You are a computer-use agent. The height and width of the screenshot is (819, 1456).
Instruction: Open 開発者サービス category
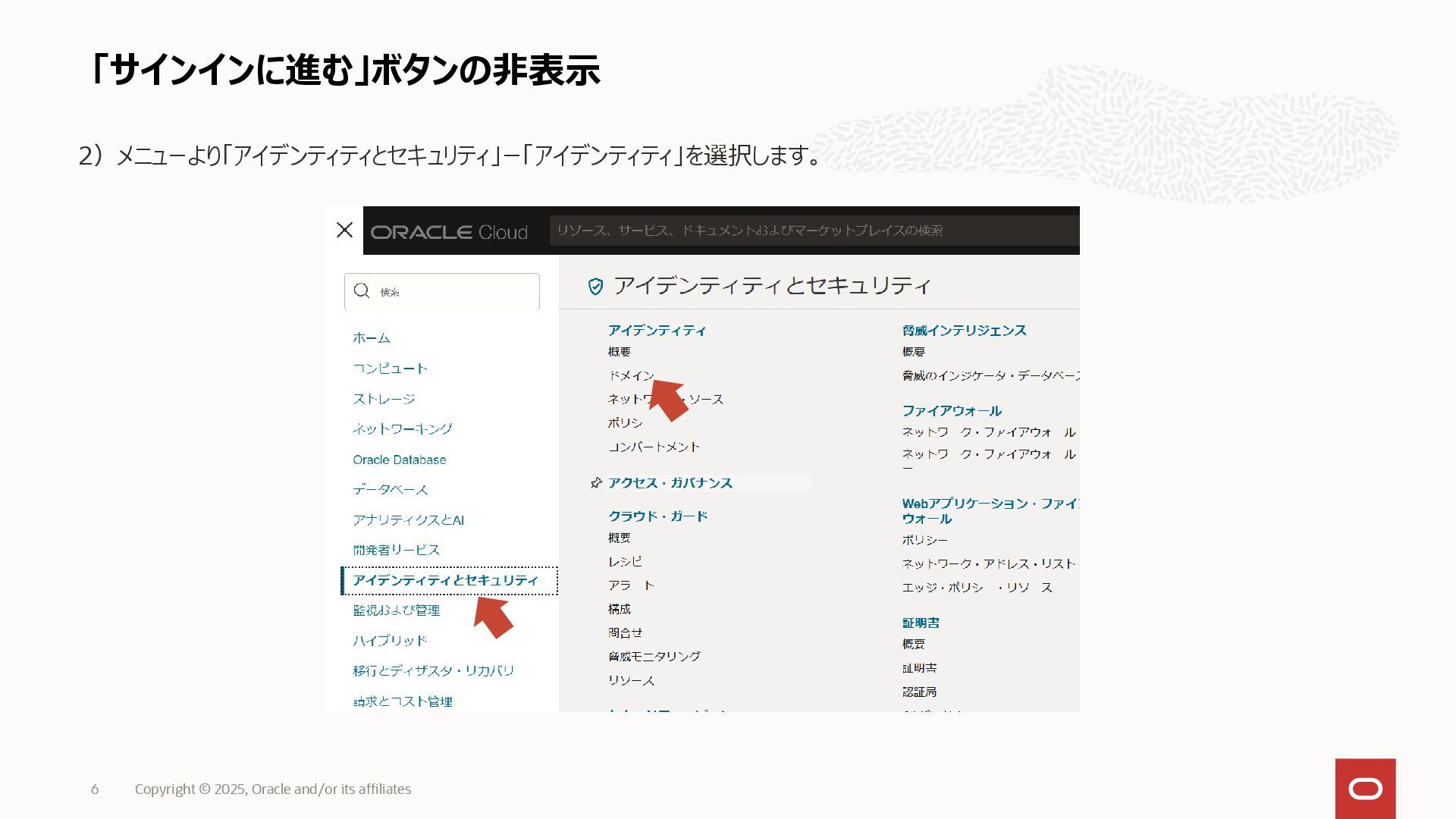397,550
